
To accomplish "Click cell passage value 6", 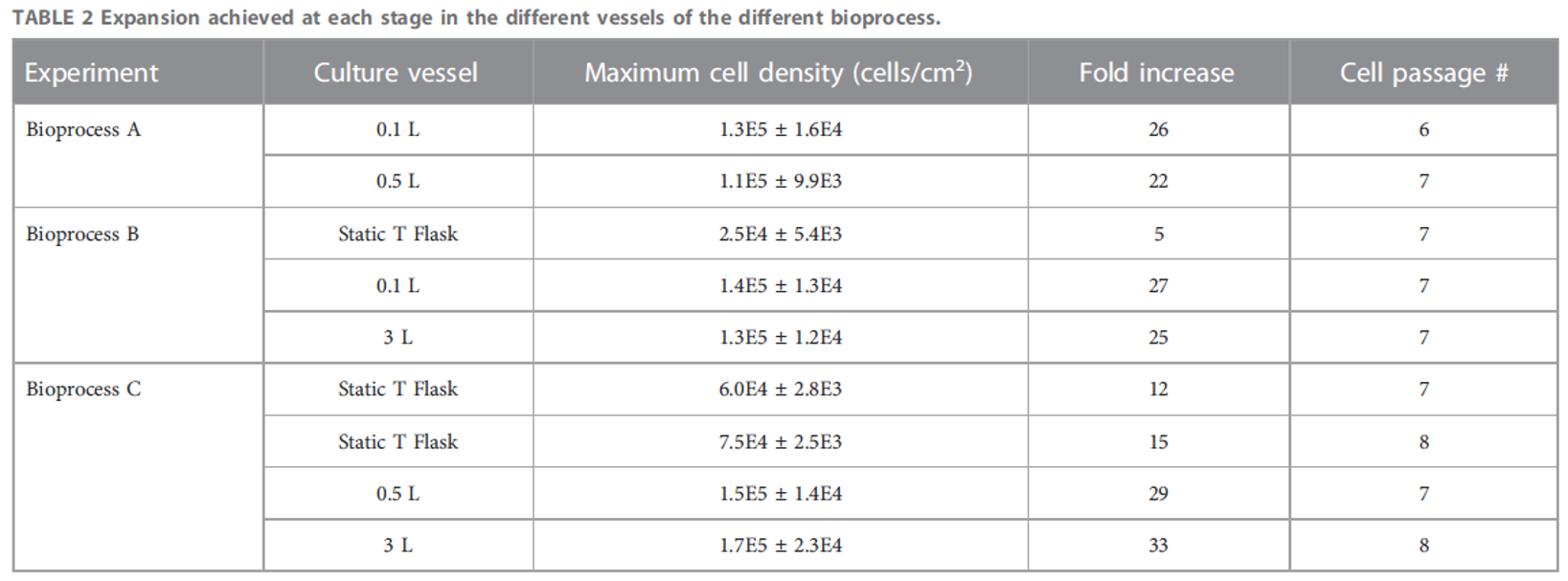I will (x=1423, y=130).
